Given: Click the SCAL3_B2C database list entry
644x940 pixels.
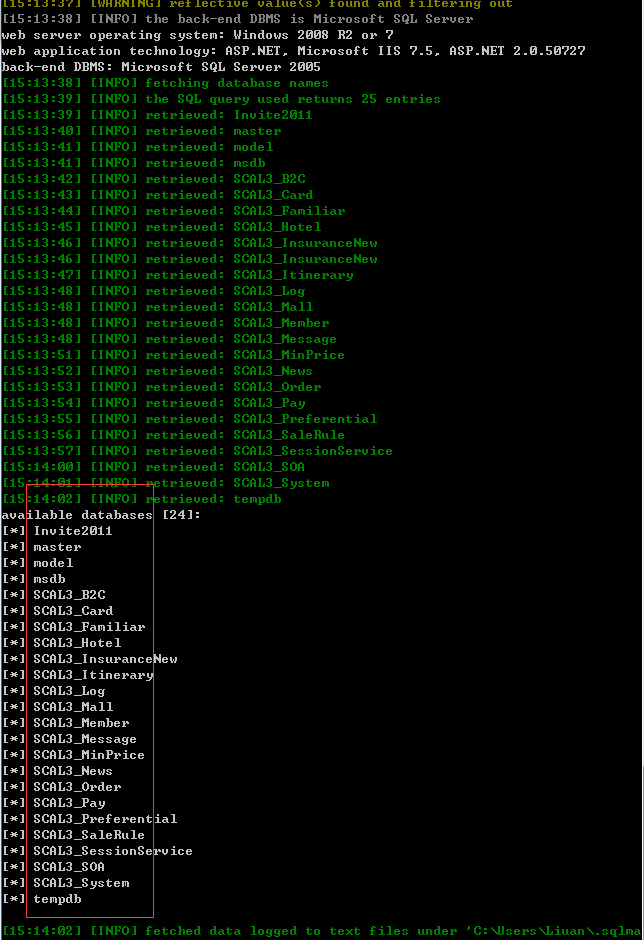Looking at the screenshot, I should click(54, 595).
